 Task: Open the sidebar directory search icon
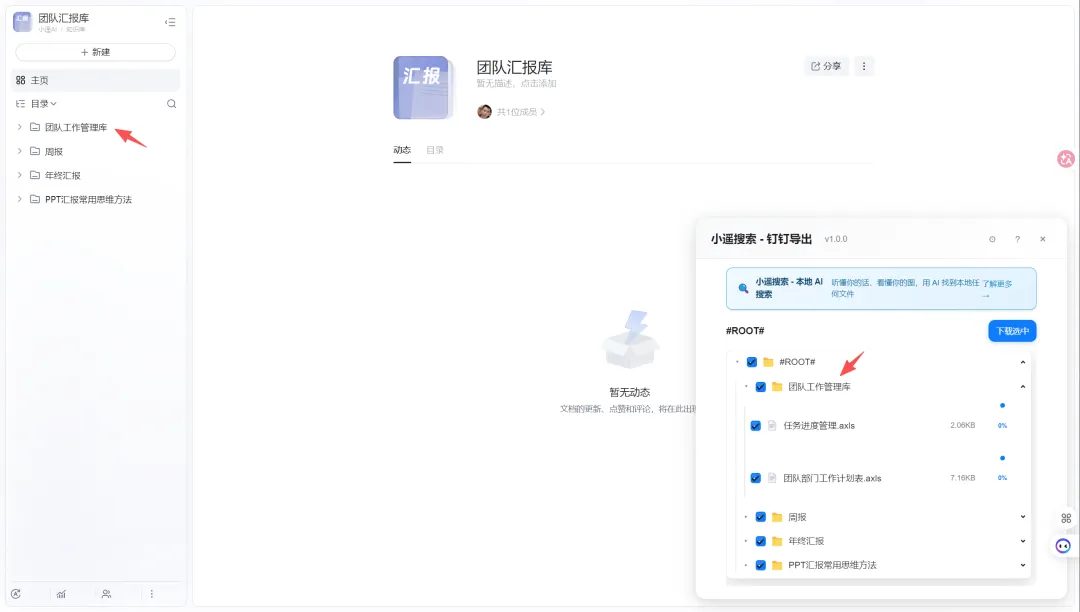172,104
